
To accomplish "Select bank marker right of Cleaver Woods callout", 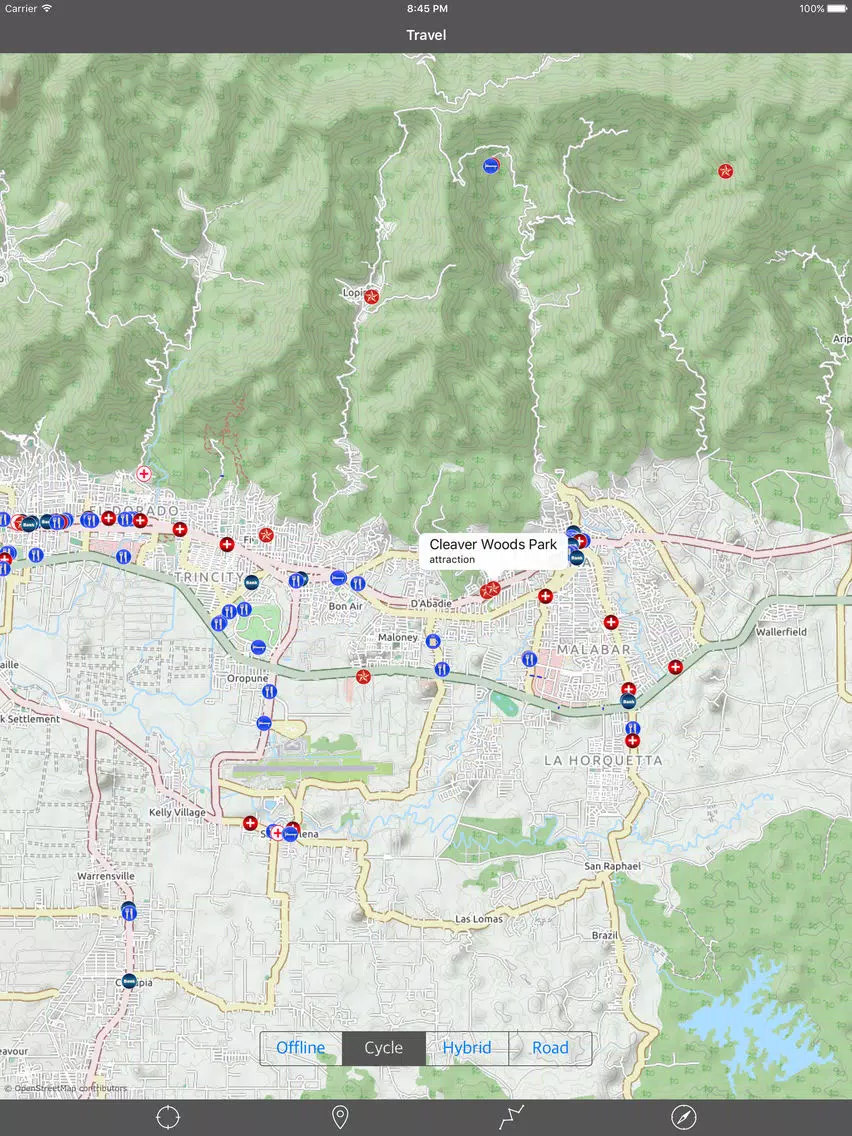I will 577,557.
